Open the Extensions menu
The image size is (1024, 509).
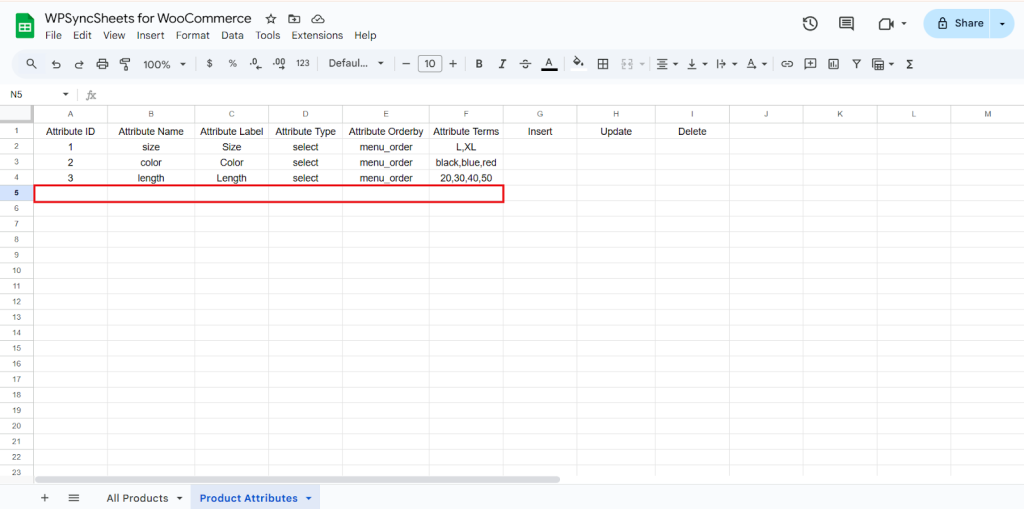tap(317, 35)
